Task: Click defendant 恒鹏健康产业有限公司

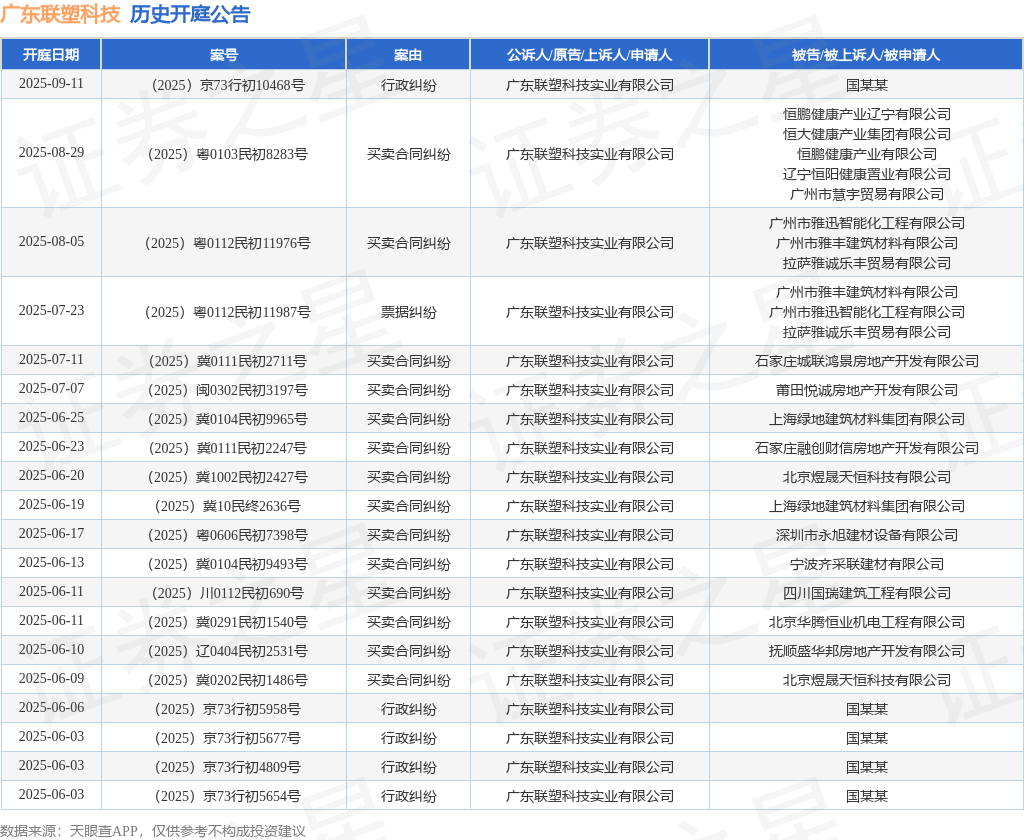Action: click(x=867, y=155)
